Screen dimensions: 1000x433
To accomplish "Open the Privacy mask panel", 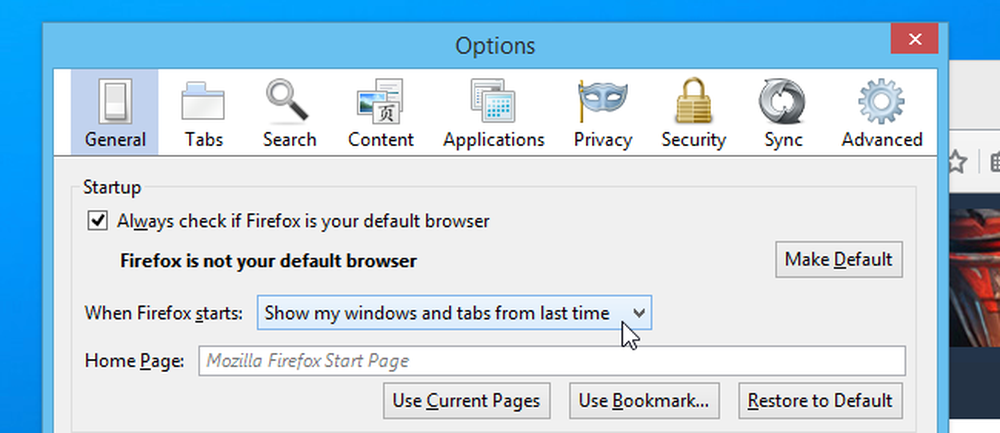I will [603, 112].
